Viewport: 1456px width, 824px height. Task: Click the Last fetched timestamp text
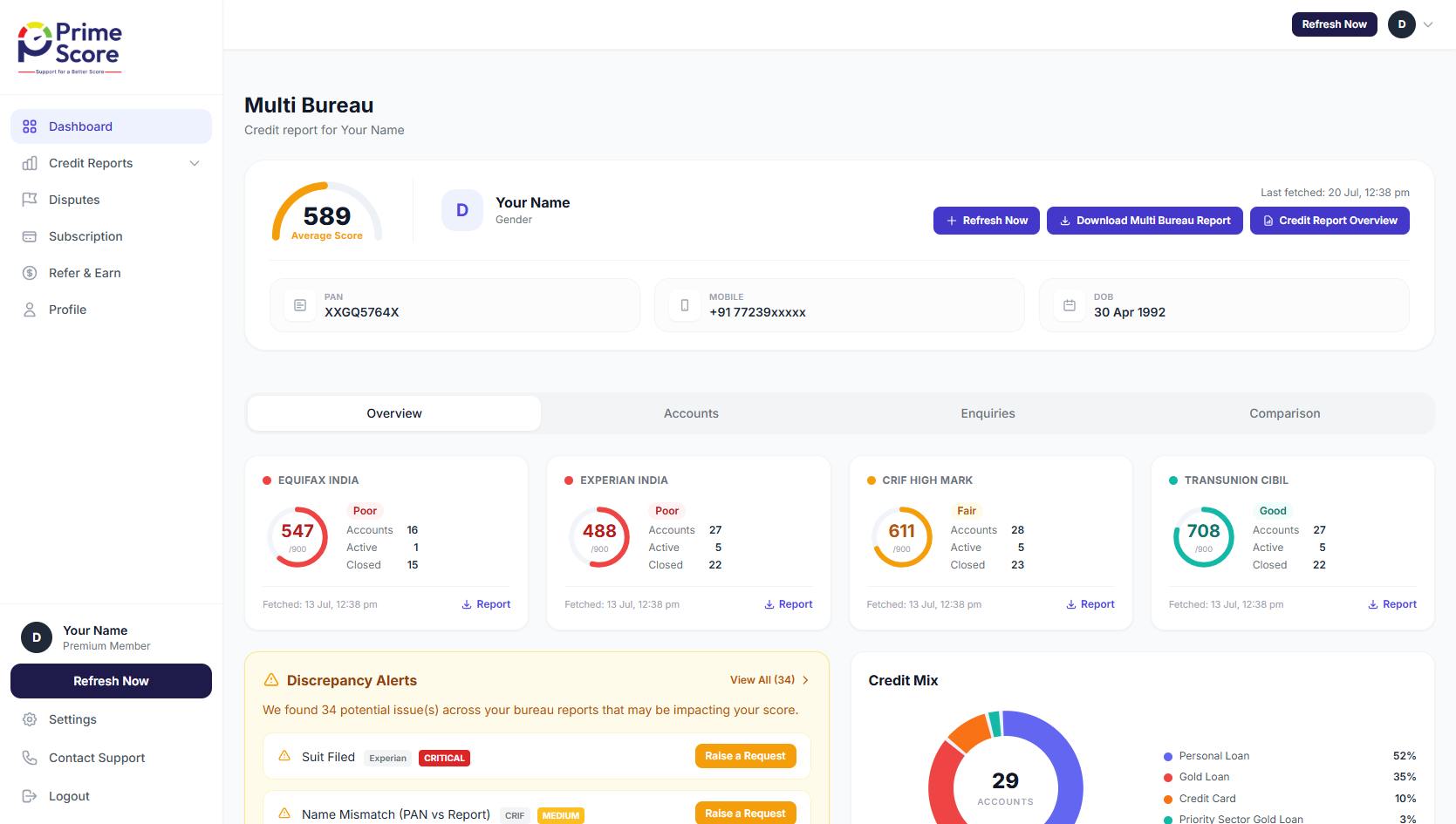pyautogui.click(x=1335, y=193)
